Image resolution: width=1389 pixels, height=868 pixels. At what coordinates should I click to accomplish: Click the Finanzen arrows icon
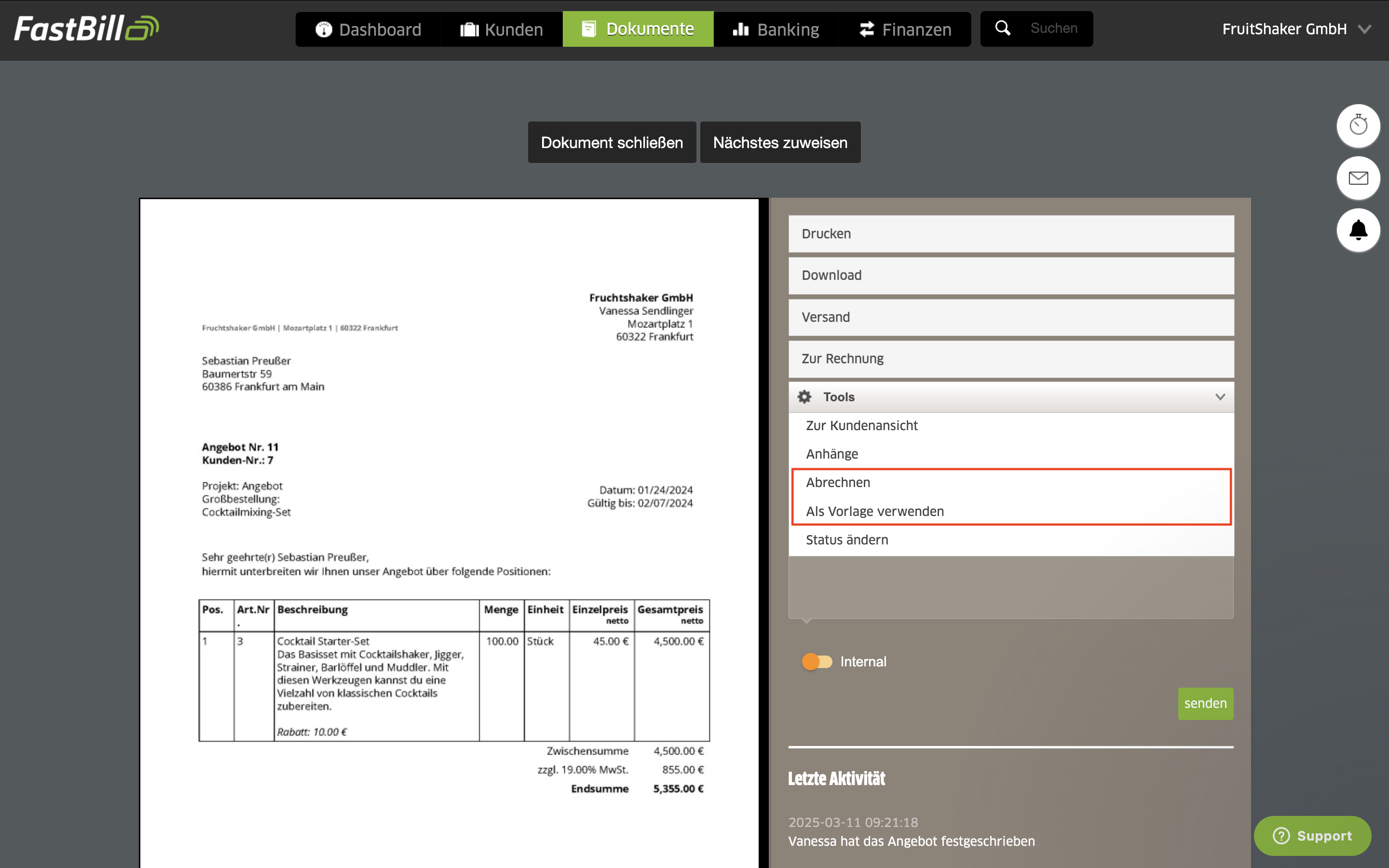[867, 29]
